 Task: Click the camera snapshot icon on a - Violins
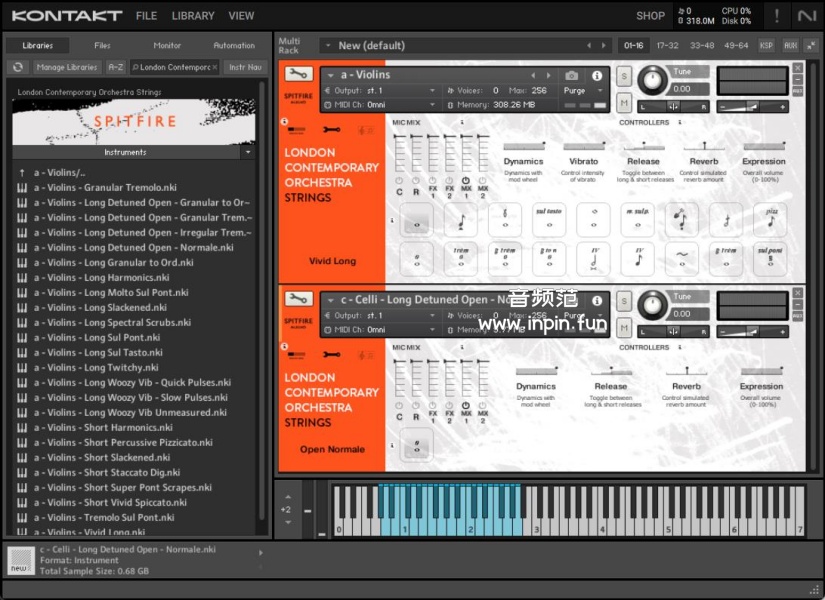[x=572, y=76]
